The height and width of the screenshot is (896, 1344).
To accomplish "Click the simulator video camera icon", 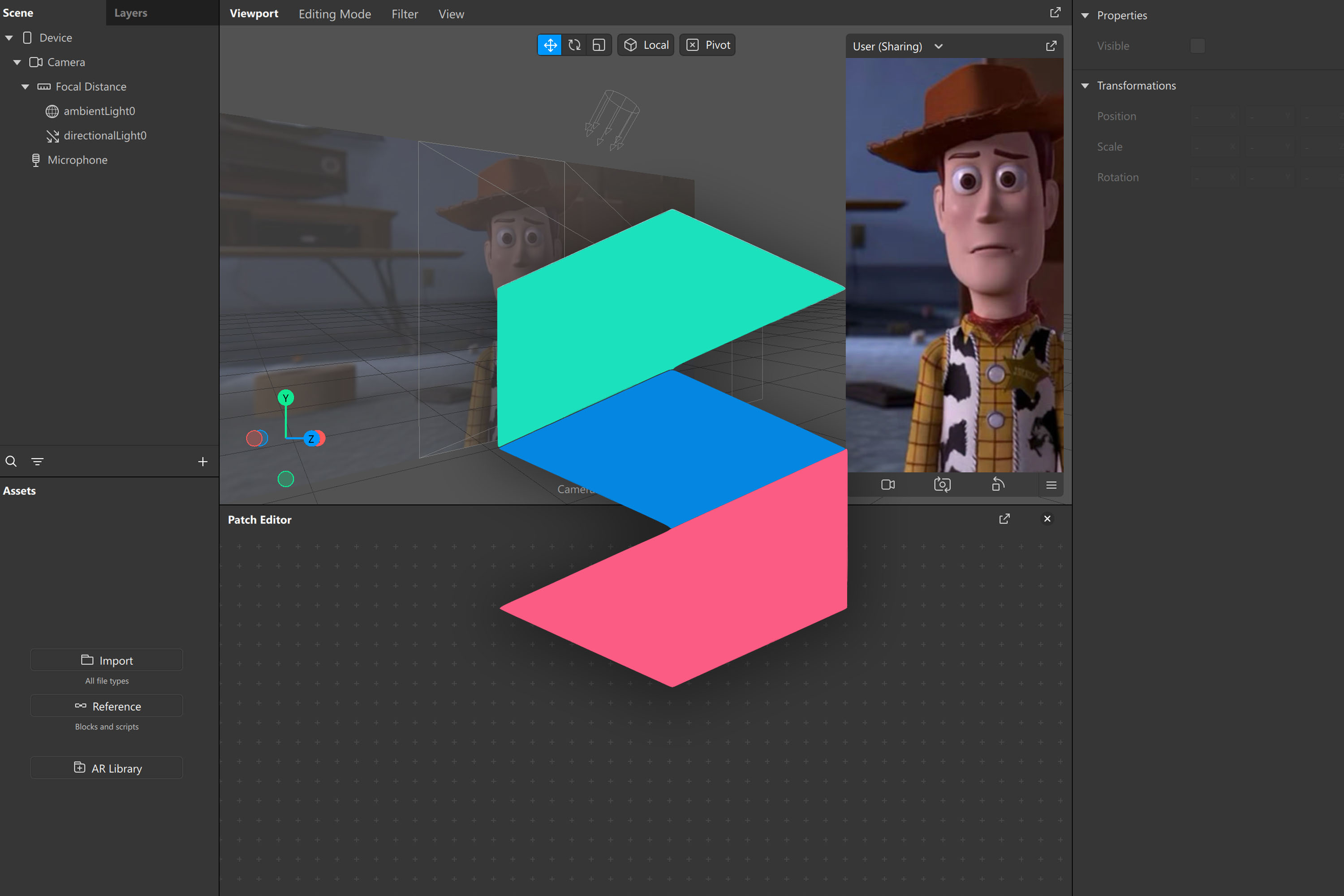I will click(888, 485).
